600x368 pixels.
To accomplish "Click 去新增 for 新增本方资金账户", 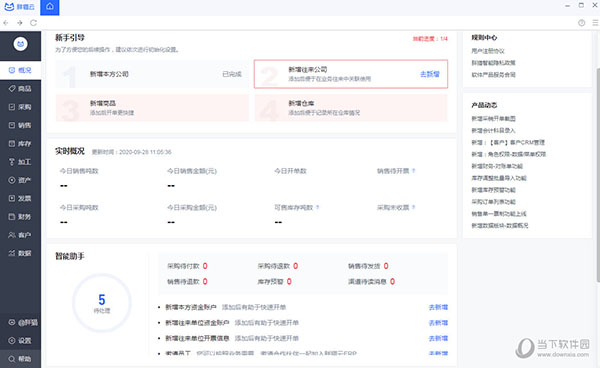I will pyautogui.click(x=438, y=307).
